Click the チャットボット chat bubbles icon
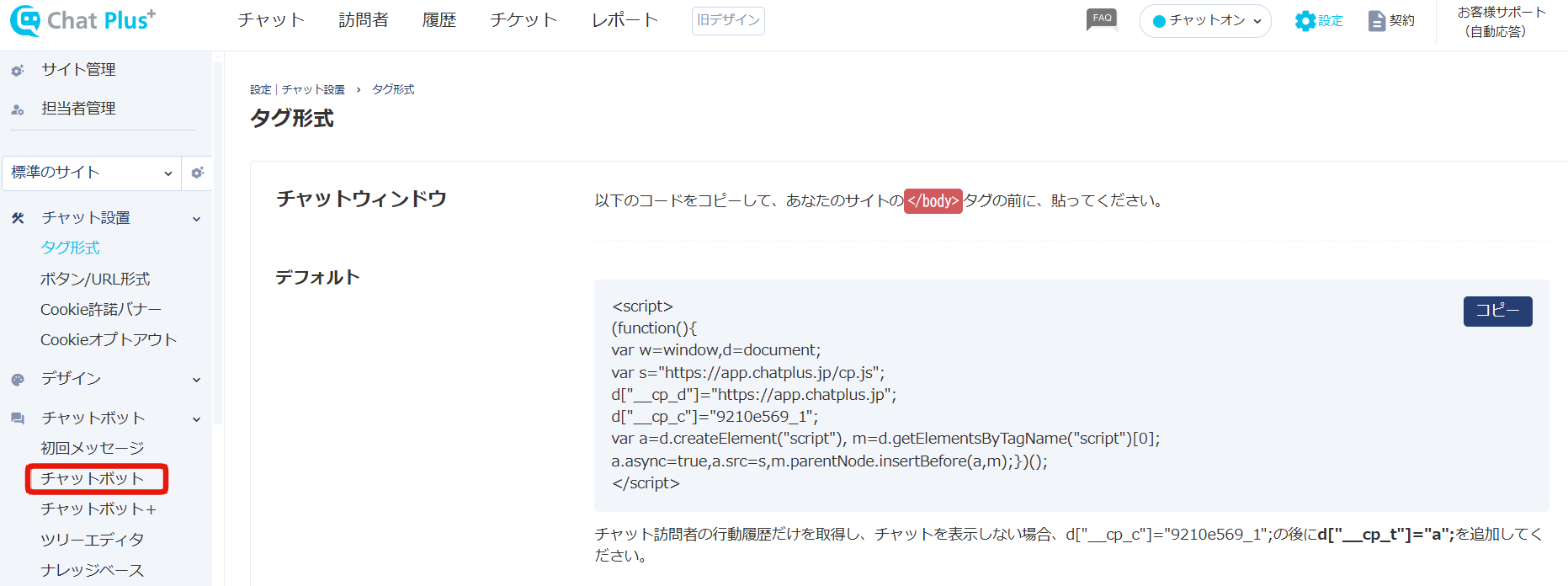The height and width of the screenshot is (586, 1568). (x=18, y=418)
